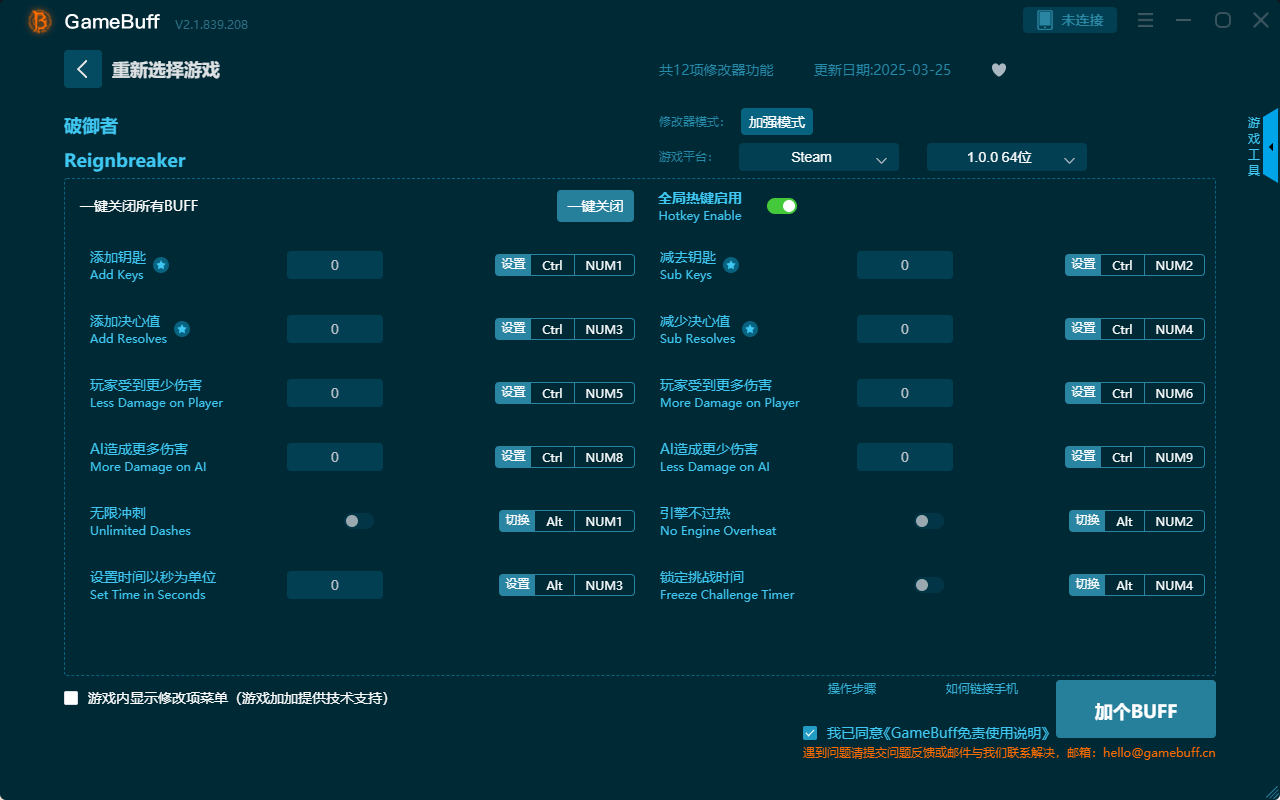Click 设置 button for Sub Keys
This screenshot has height=800, width=1280.
click(1083, 265)
